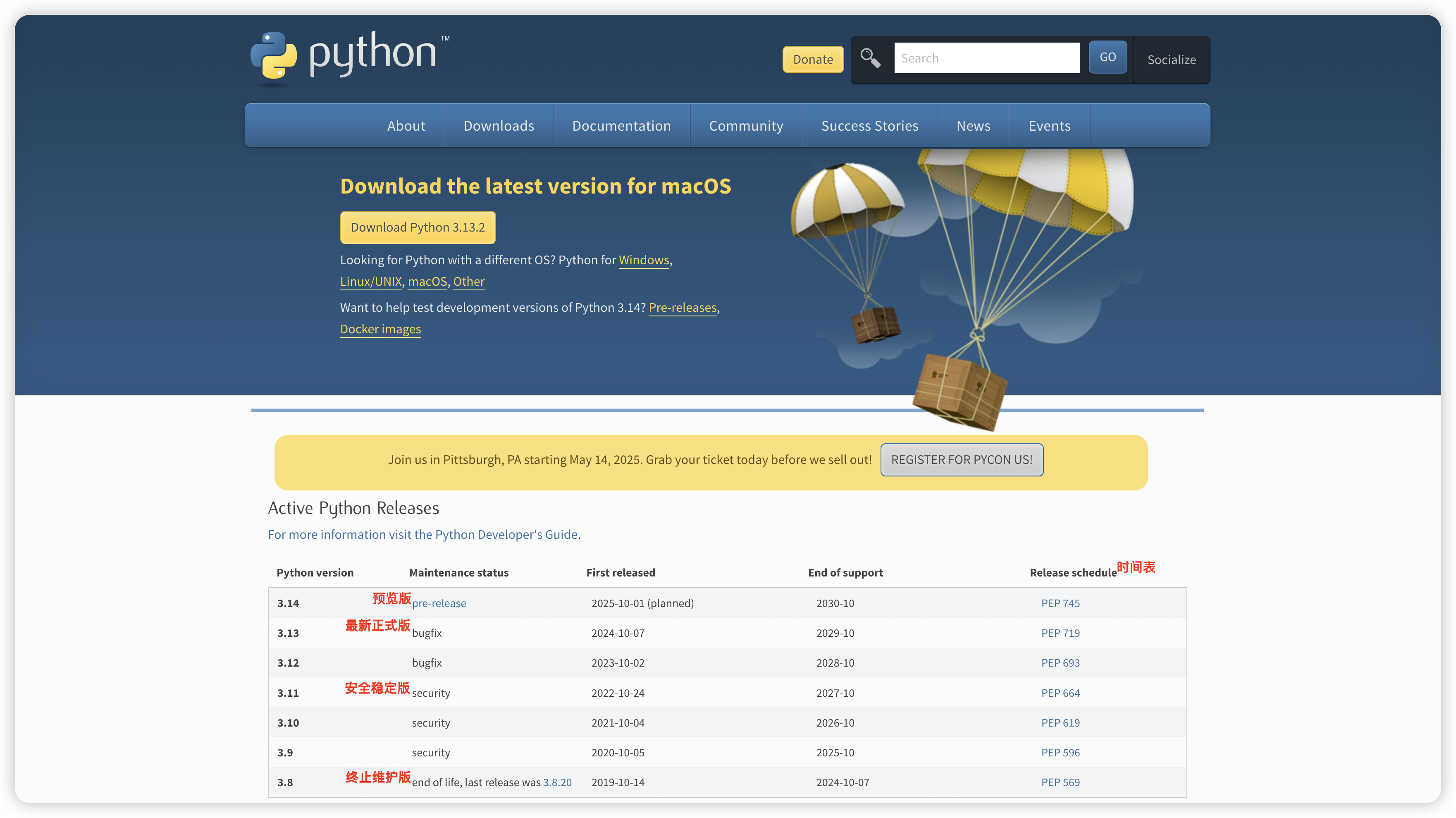
Task: Open the News menu
Action: click(973, 125)
